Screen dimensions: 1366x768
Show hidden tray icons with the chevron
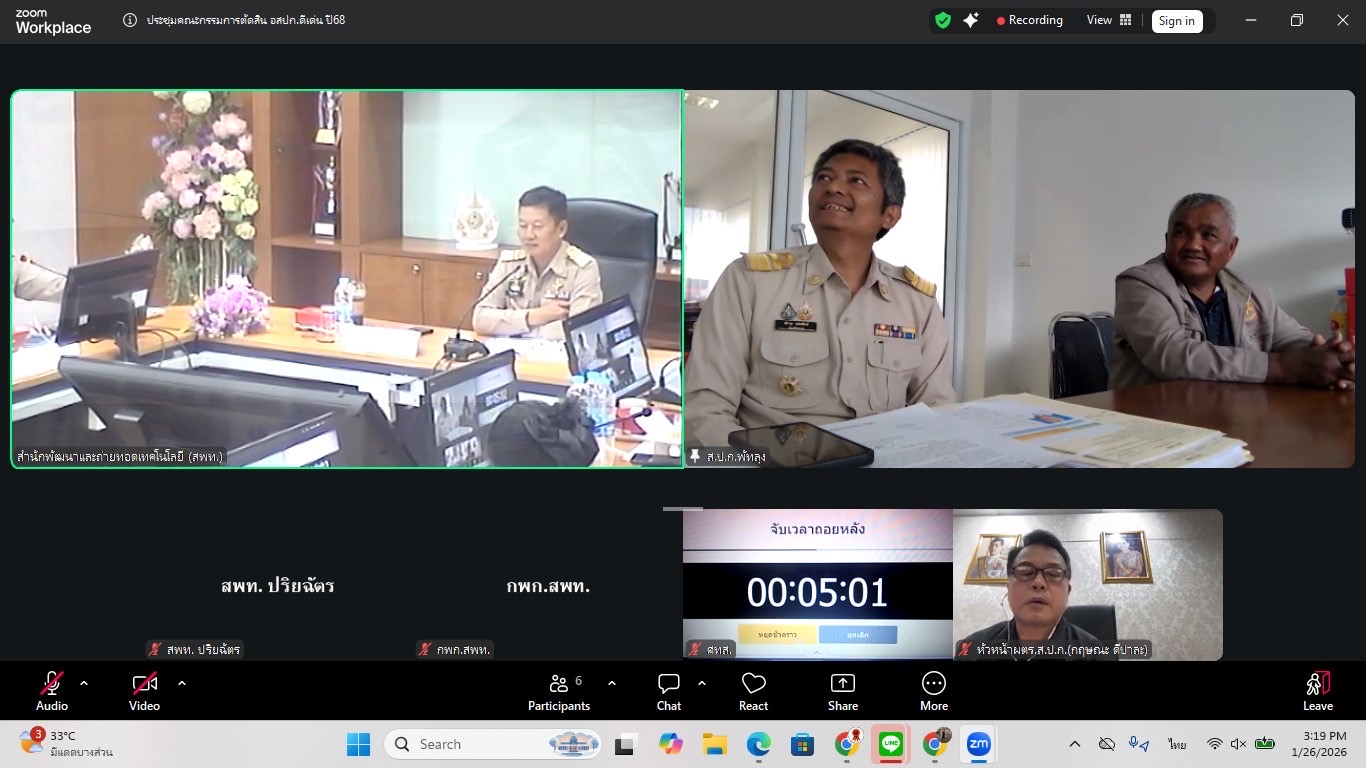pyautogui.click(x=1074, y=744)
